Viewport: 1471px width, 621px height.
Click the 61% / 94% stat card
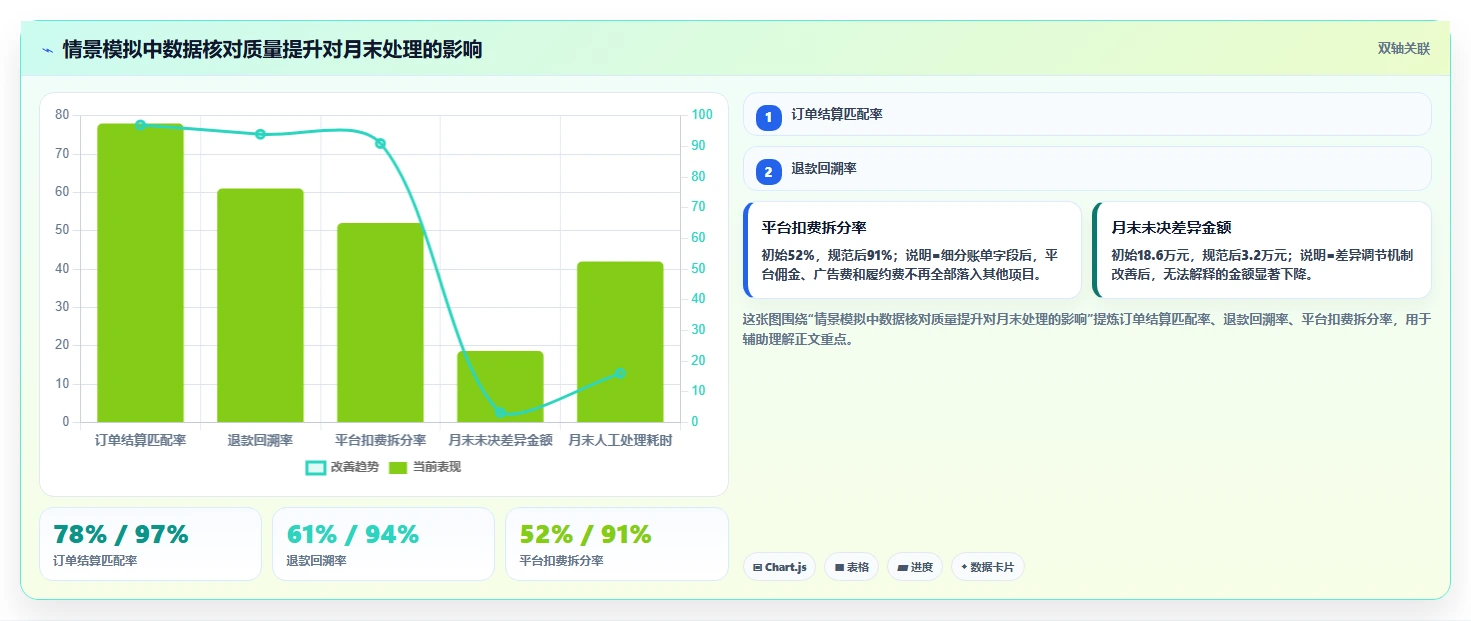tap(383, 544)
